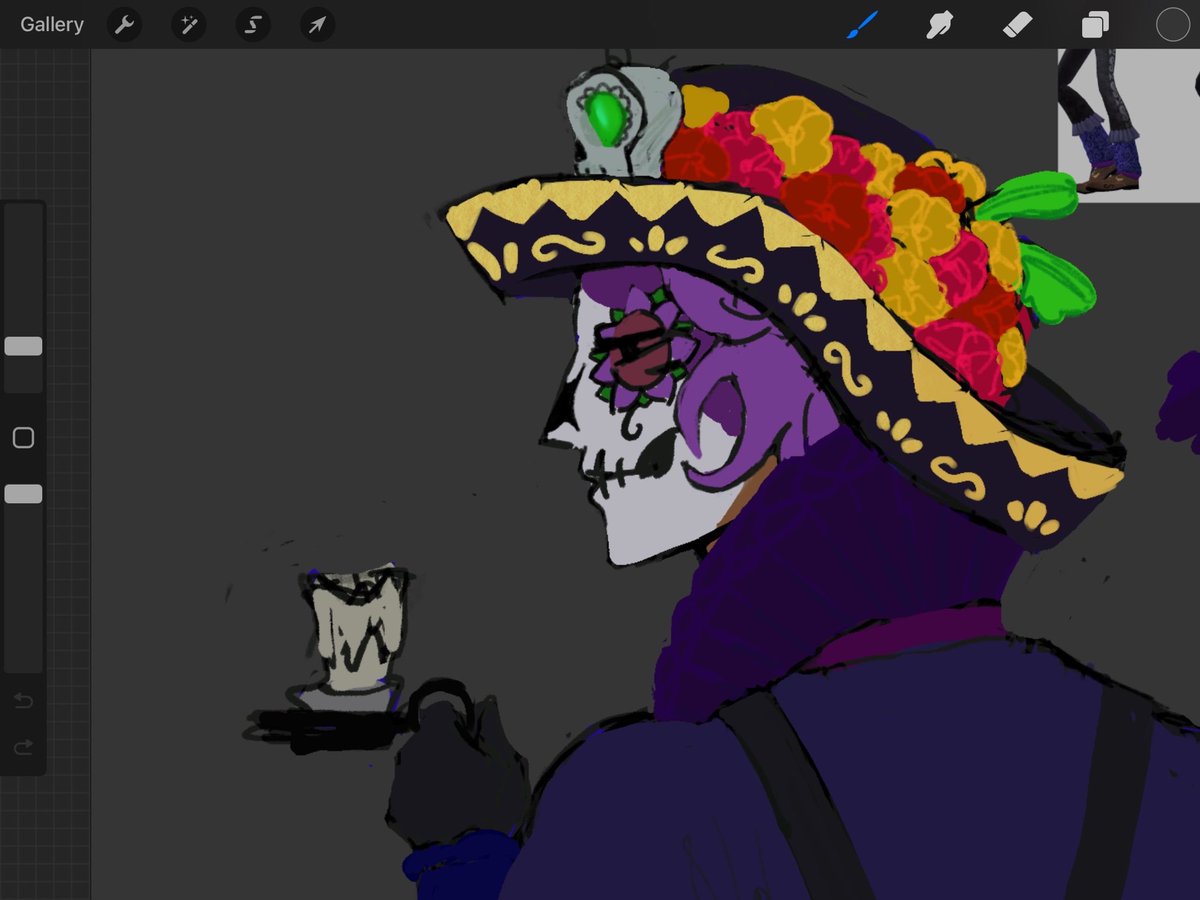Open the Layers panel
Screen dimensions: 1200x900
[1095, 25]
